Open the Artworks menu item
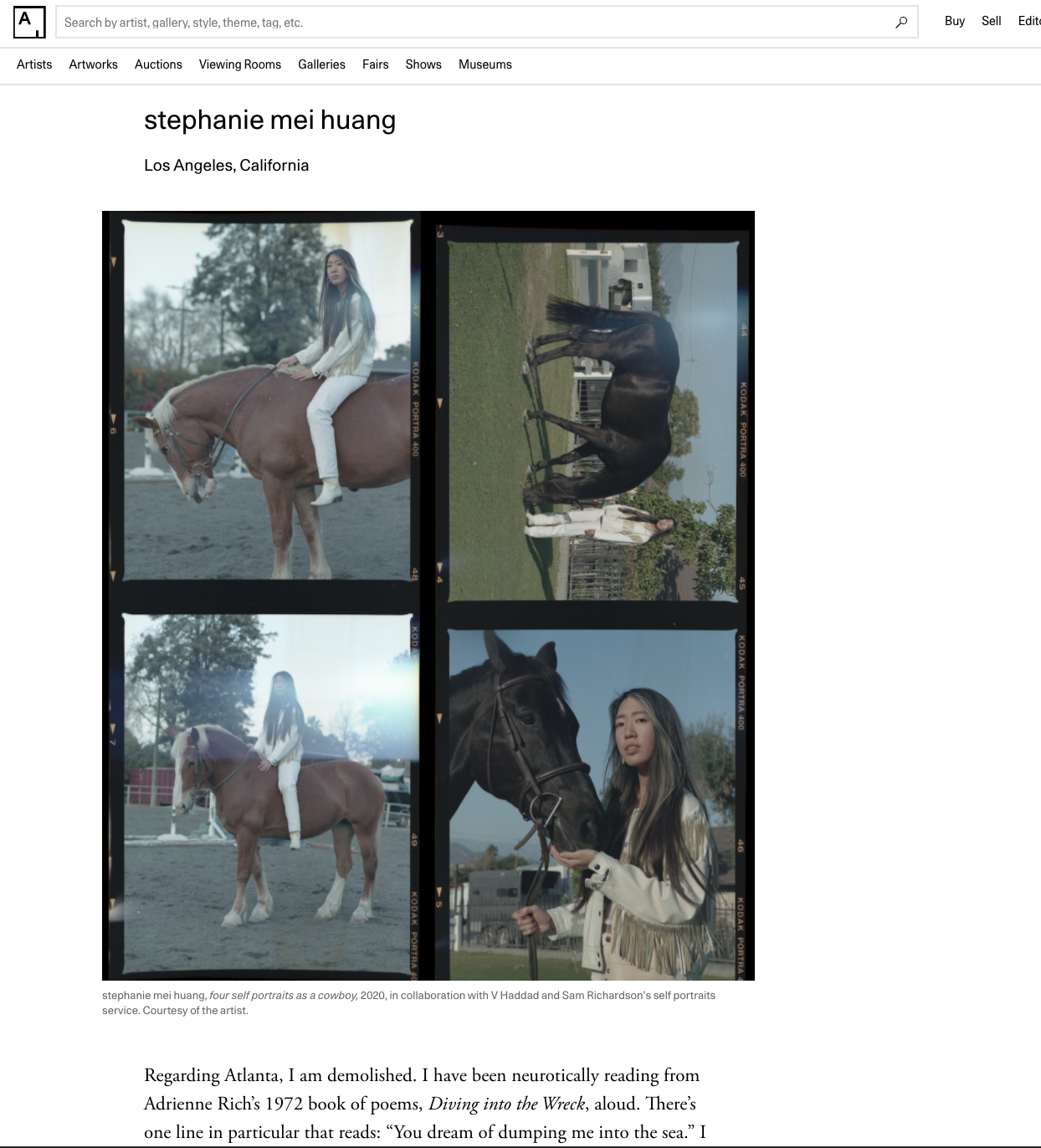Image resolution: width=1041 pixels, height=1148 pixels. point(94,64)
